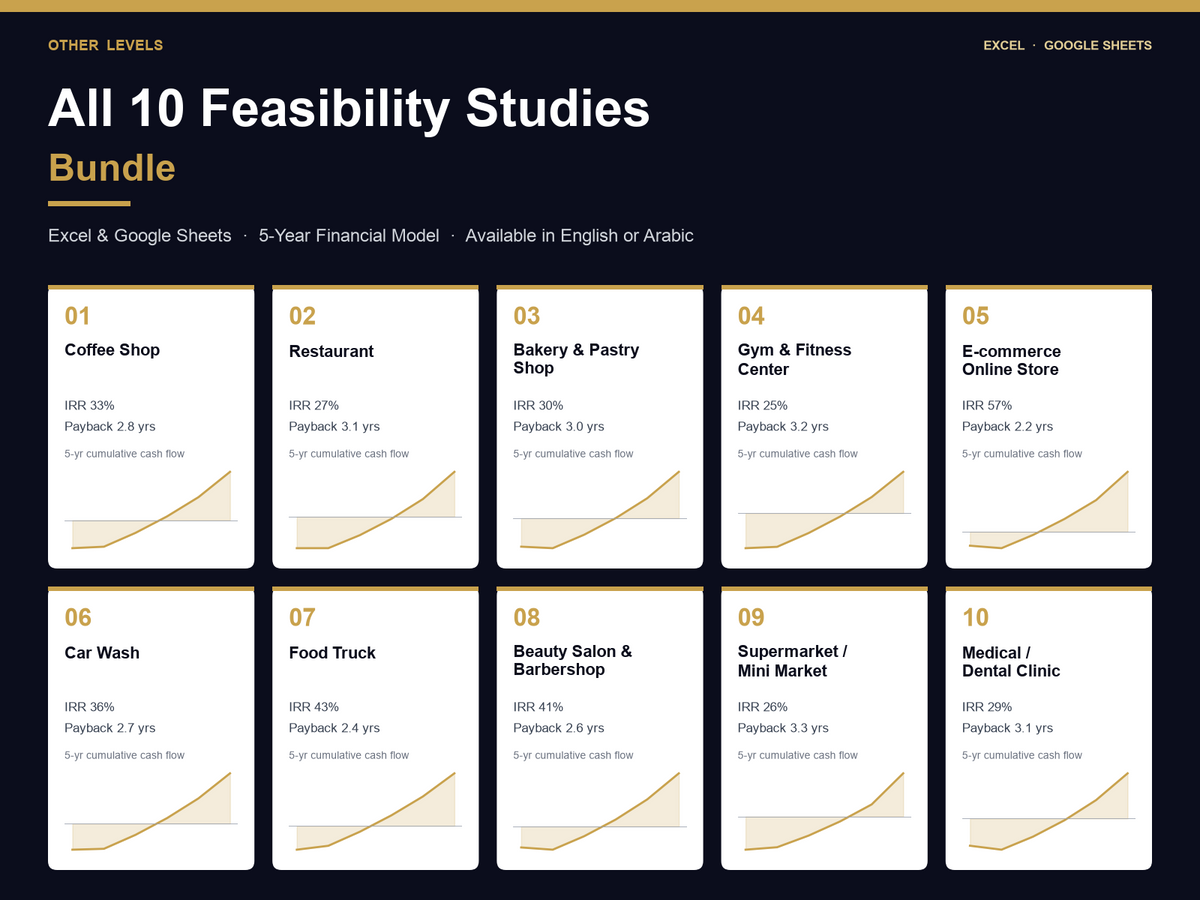This screenshot has height=900, width=1200.
Task: Select the IRR 27% value
Action: click(x=314, y=405)
